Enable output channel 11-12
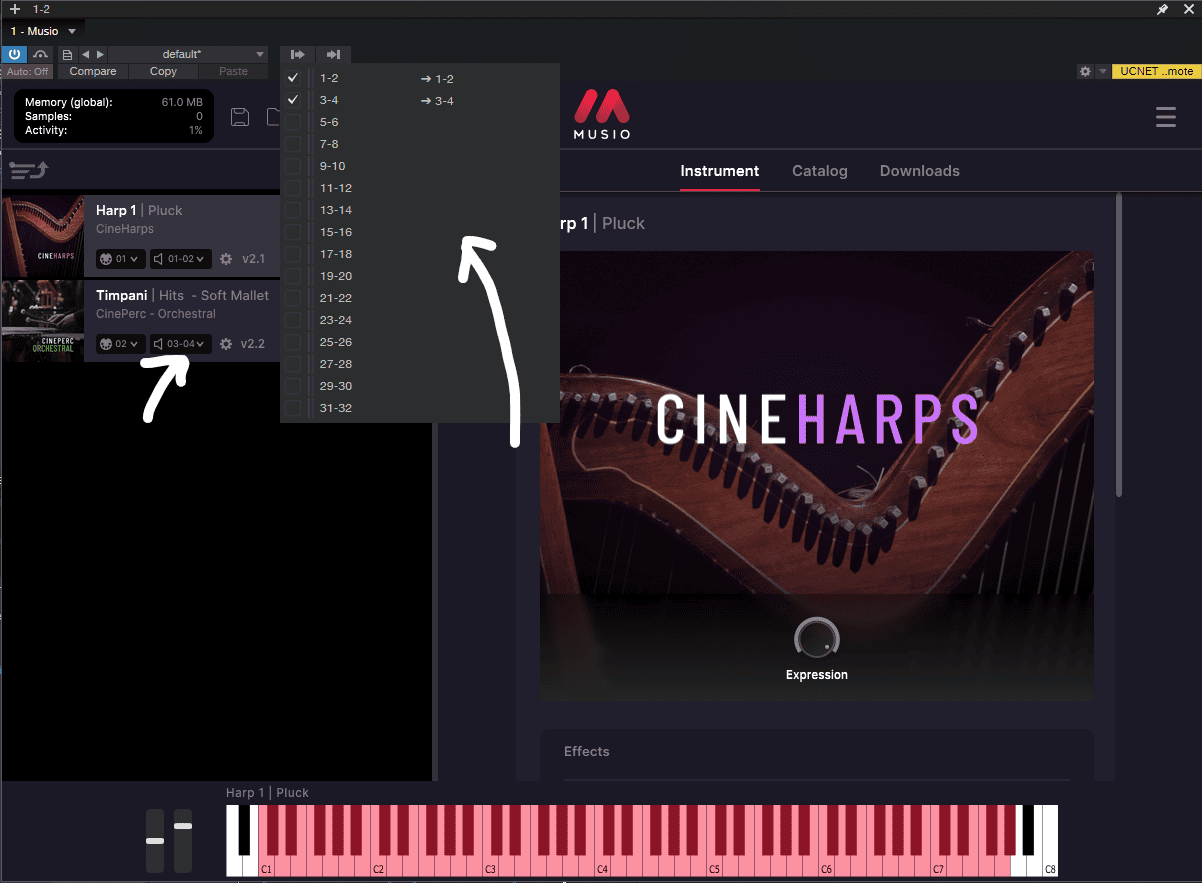The height and width of the screenshot is (883, 1202). coord(293,188)
